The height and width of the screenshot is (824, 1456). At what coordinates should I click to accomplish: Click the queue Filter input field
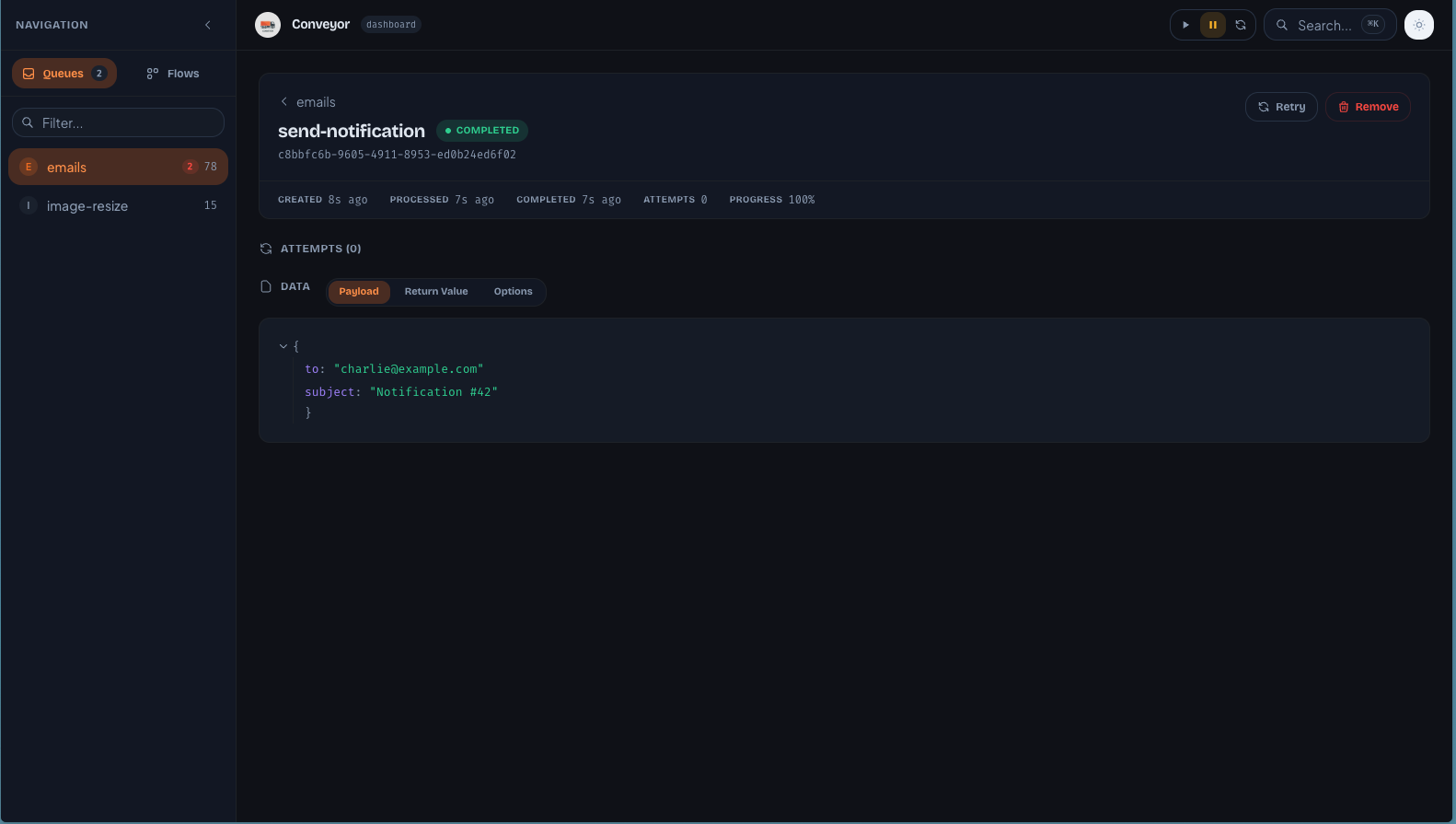pos(118,122)
